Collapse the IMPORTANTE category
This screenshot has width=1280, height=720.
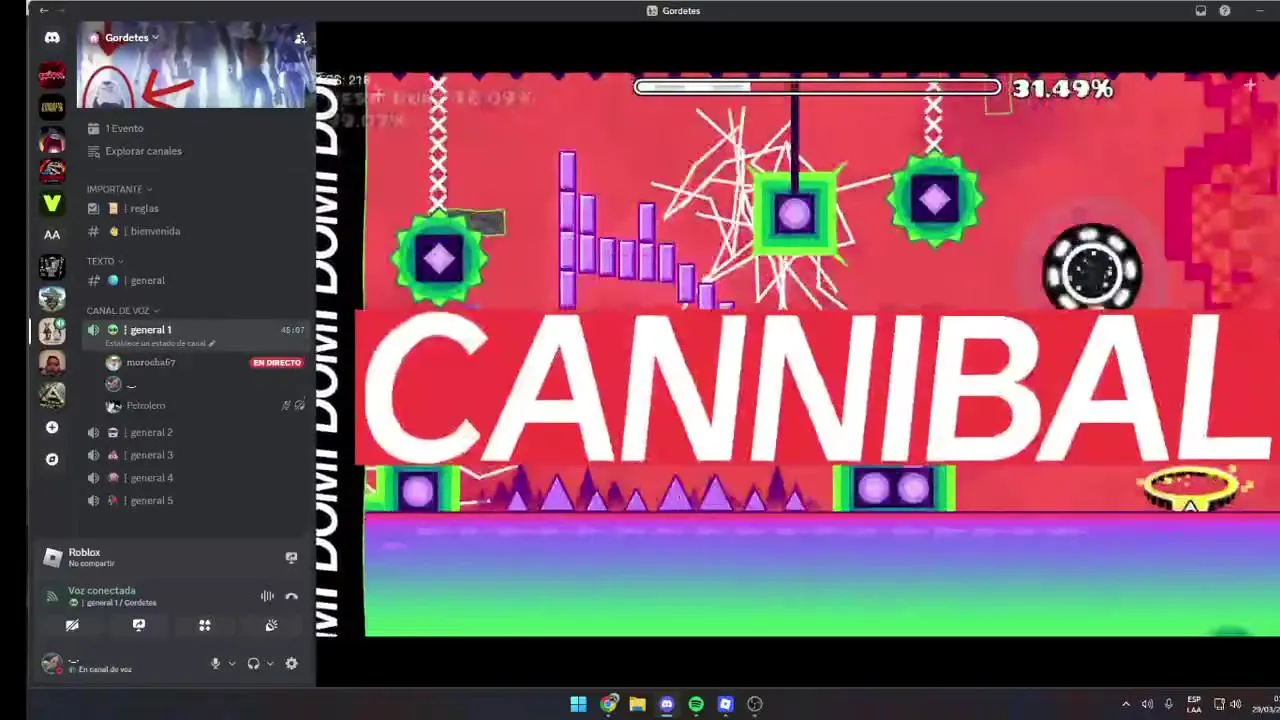point(119,189)
